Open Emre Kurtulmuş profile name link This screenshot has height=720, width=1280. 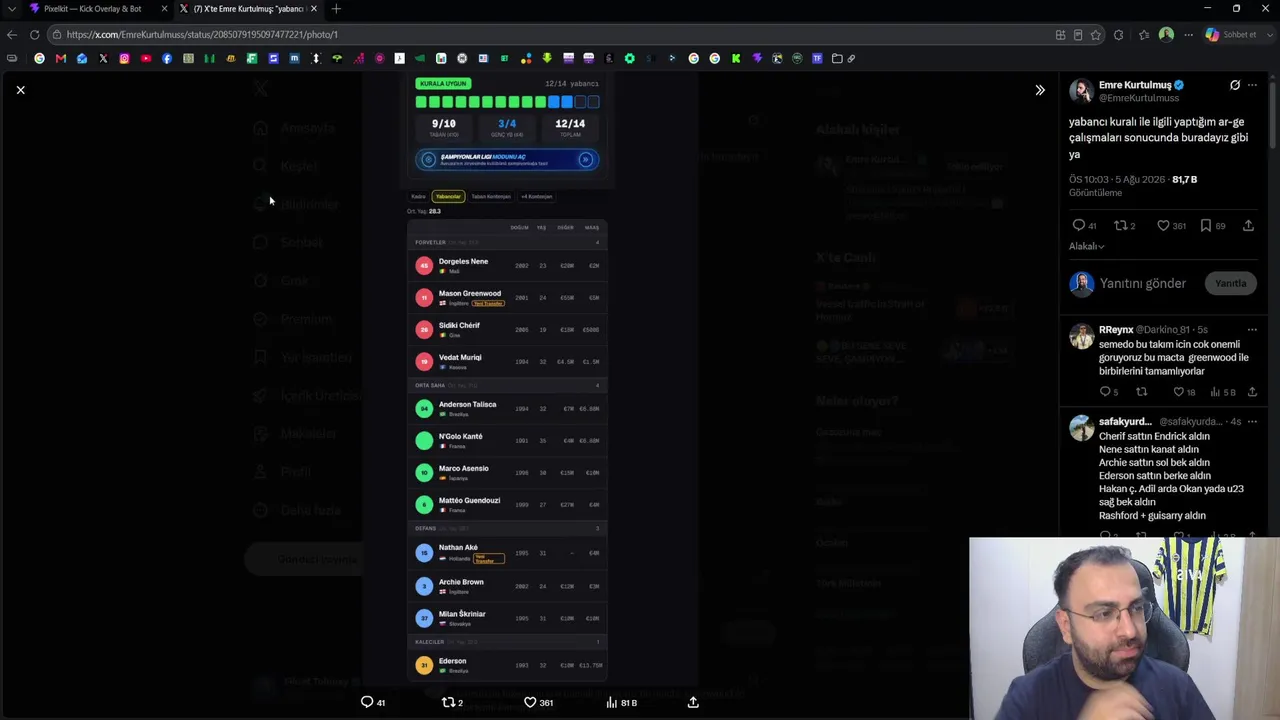(x=1135, y=85)
